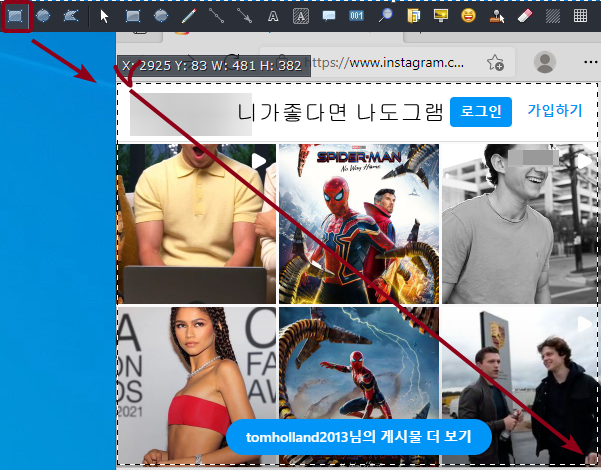Image resolution: width=601 pixels, height=470 pixels.
Task: Choose the boxed text A tool
Action: click(301, 16)
